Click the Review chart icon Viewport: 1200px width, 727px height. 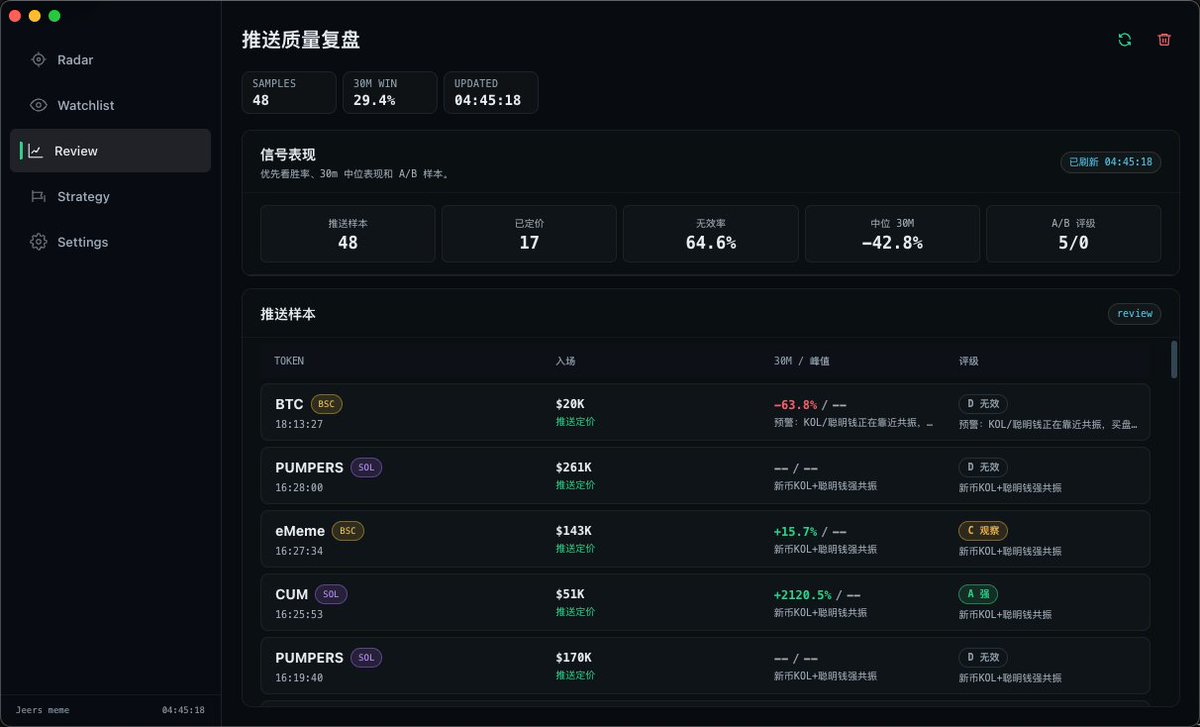point(35,151)
